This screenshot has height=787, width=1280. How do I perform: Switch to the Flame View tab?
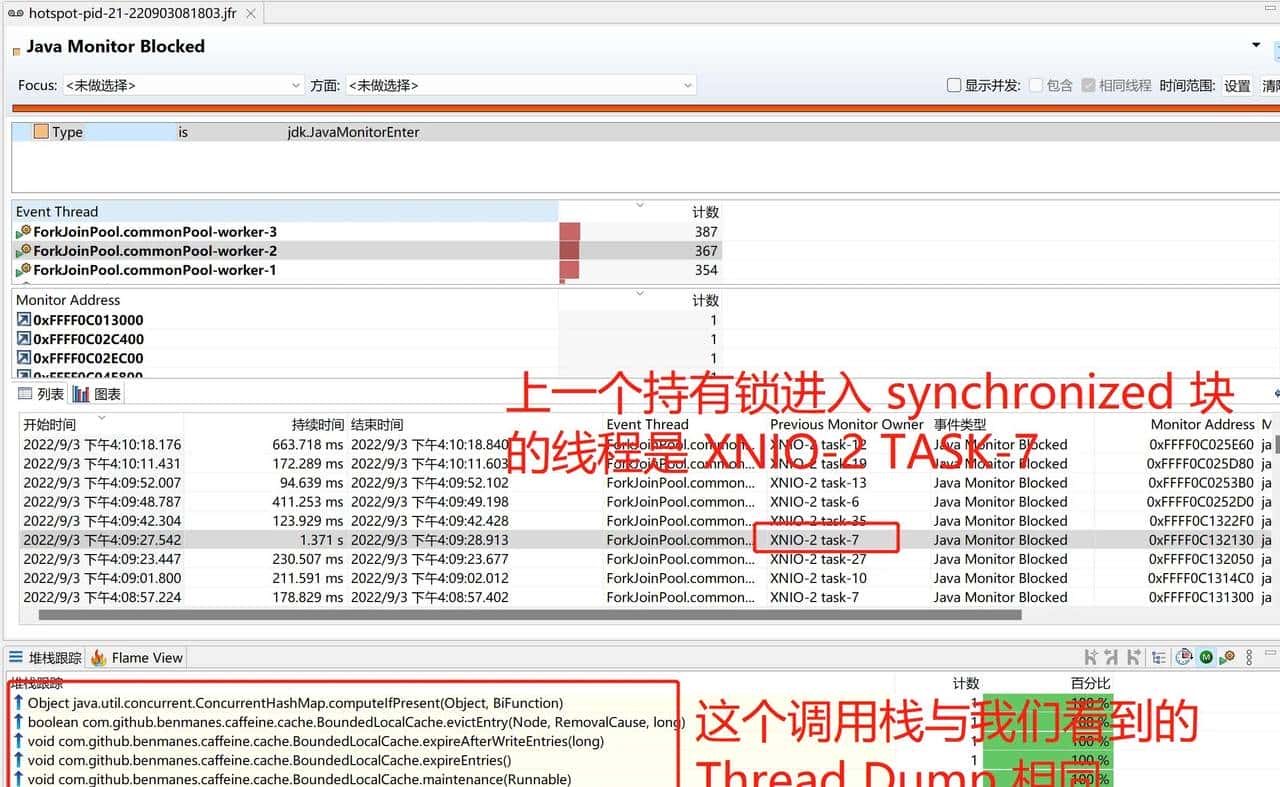[137, 658]
